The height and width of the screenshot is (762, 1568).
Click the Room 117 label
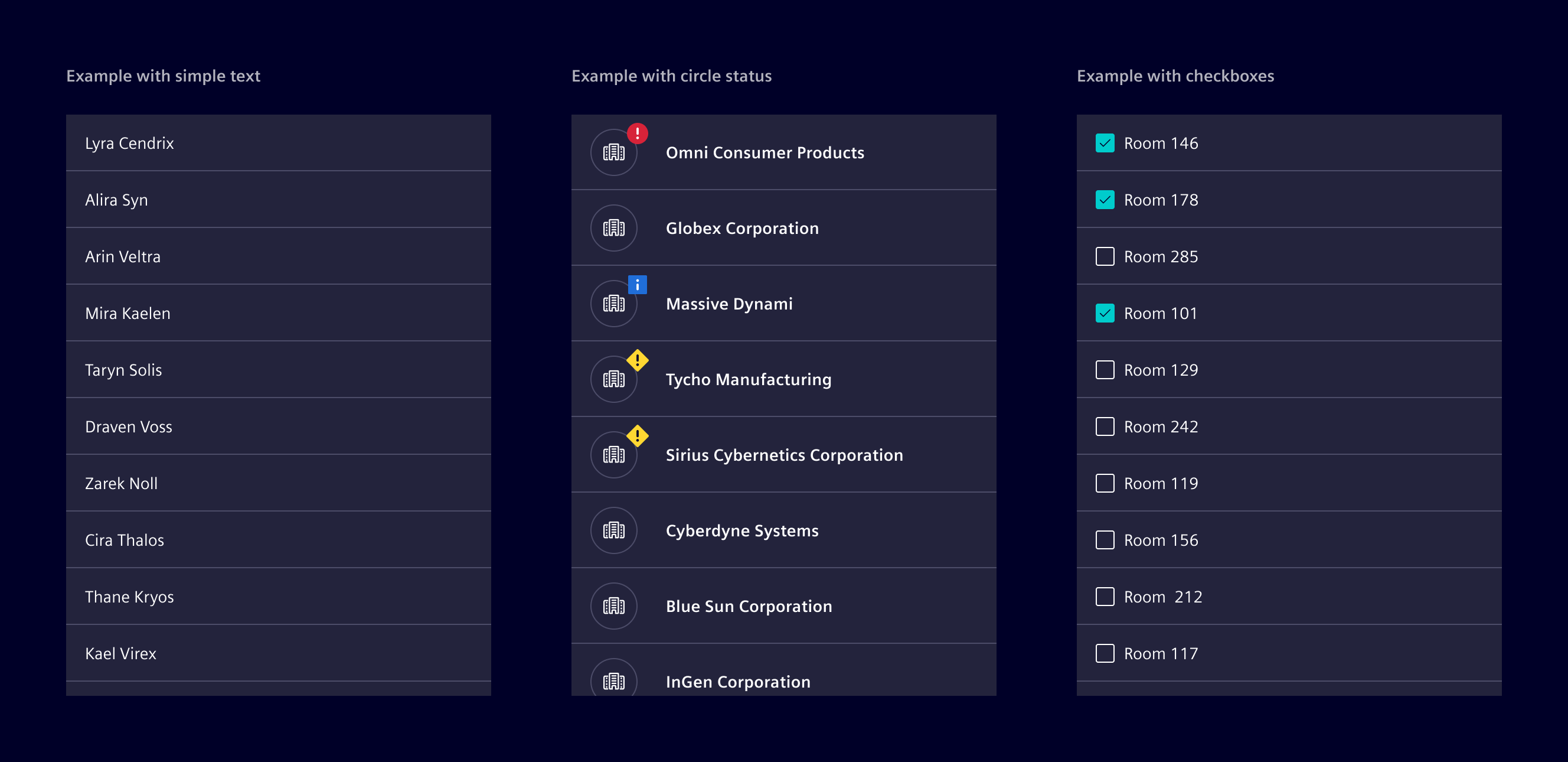click(x=1160, y=653)
